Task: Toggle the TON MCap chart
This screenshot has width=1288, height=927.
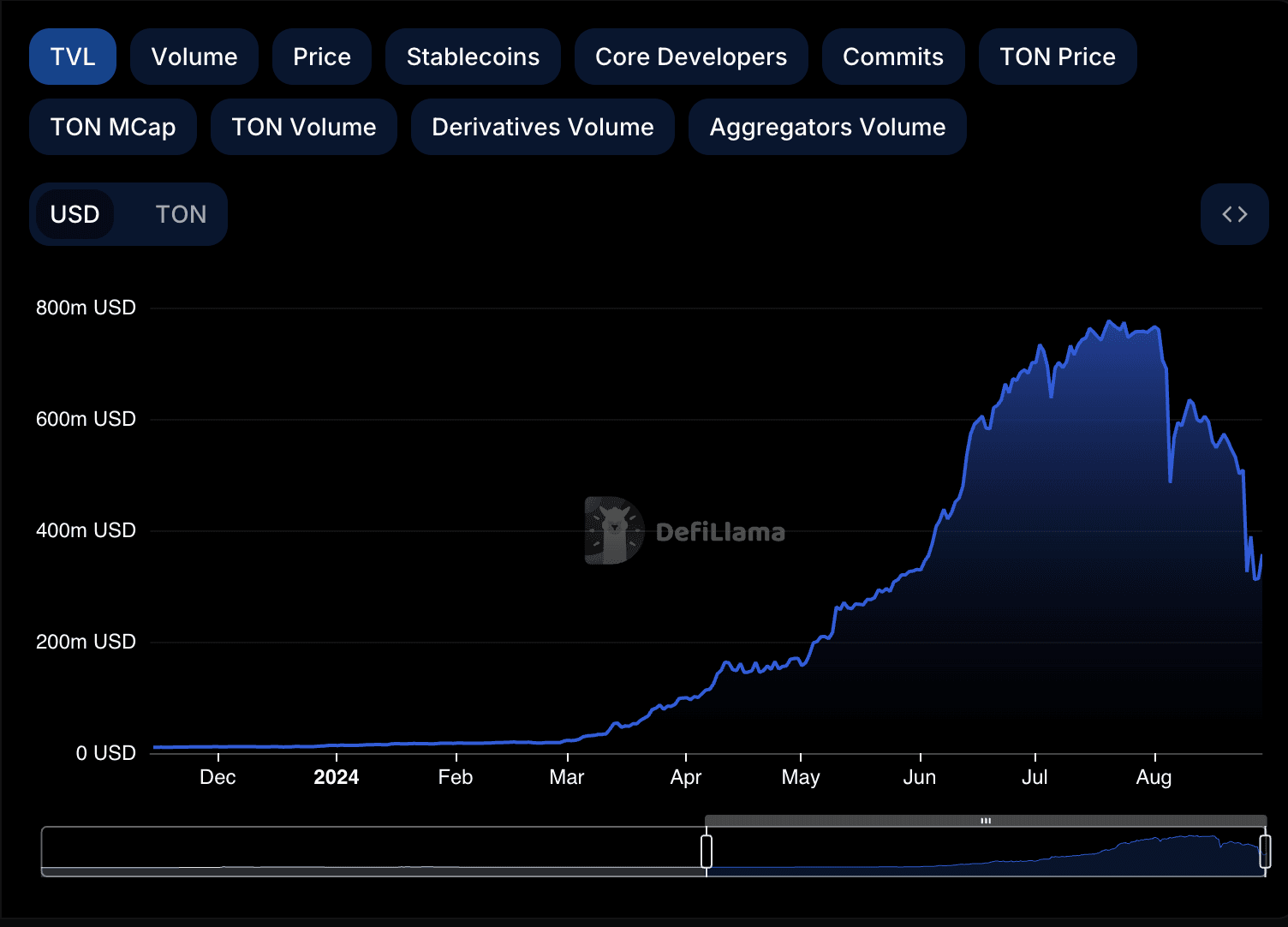Action: point(113,127)
